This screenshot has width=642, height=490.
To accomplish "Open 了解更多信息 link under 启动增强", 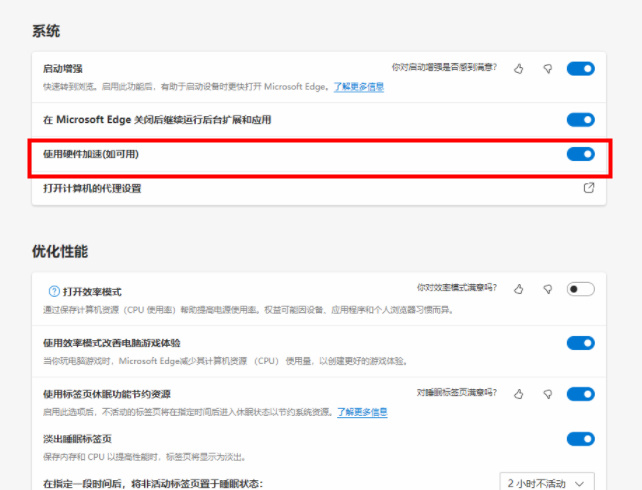I will tap(359, 87).
